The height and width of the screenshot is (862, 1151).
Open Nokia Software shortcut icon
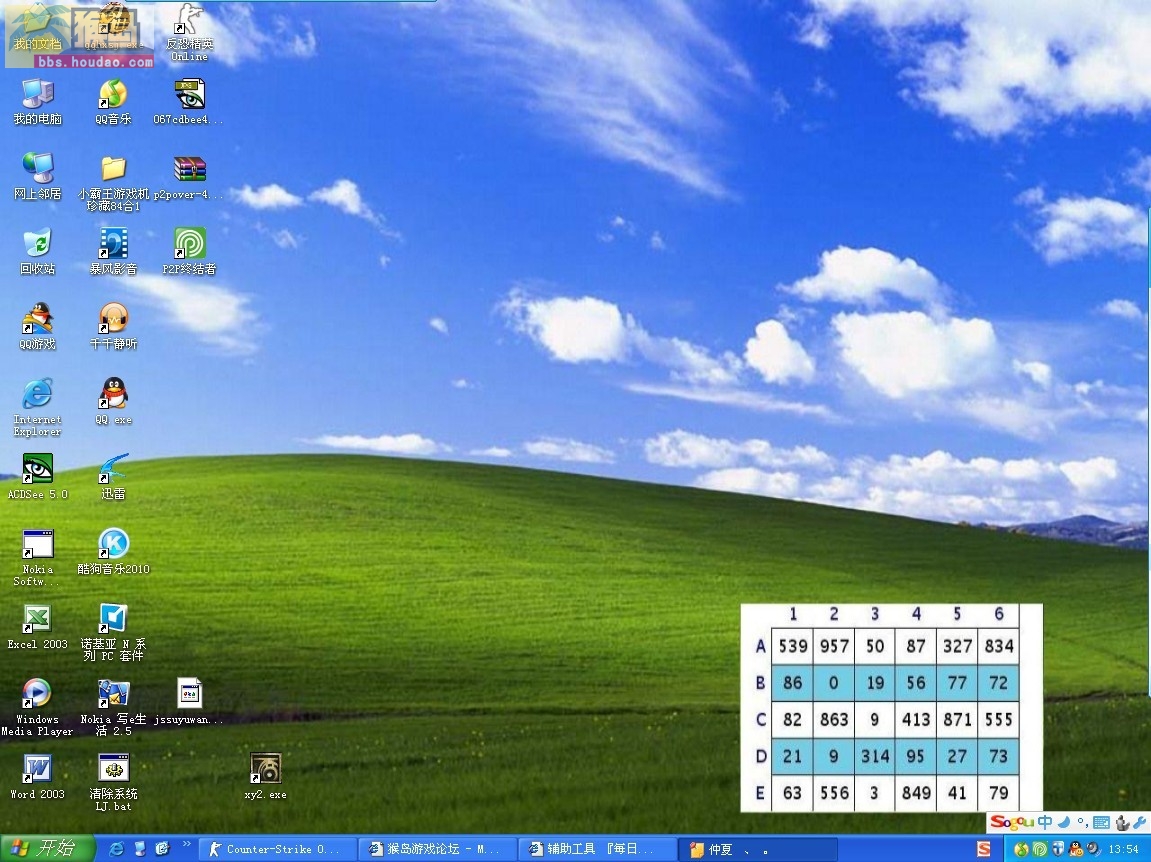(37, 558)
